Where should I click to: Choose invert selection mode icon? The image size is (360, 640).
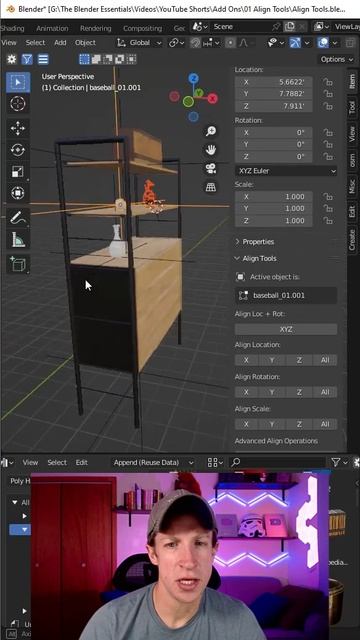pos(120,59)
